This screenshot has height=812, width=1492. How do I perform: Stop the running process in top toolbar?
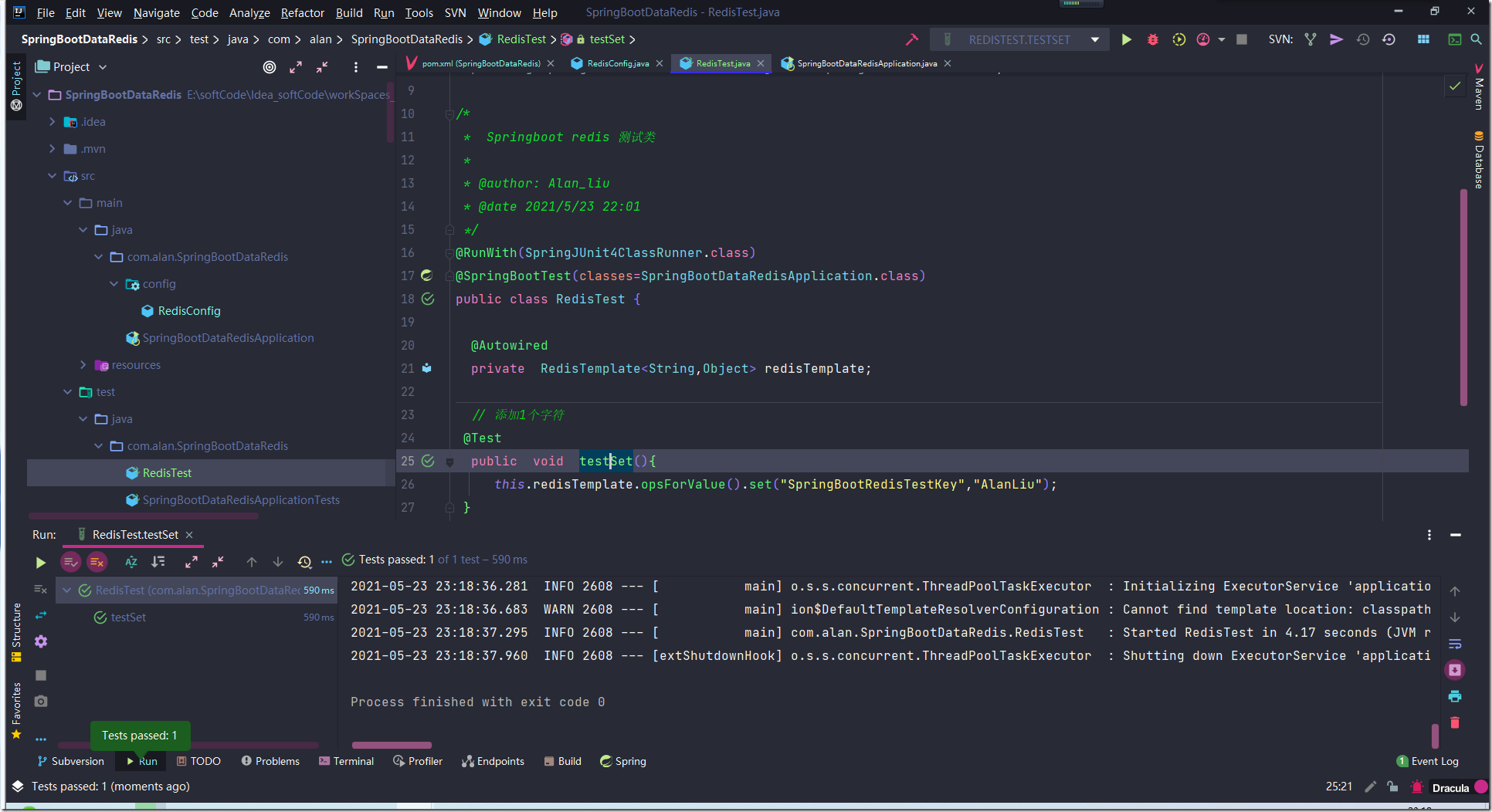click(x=1242, y=39)
